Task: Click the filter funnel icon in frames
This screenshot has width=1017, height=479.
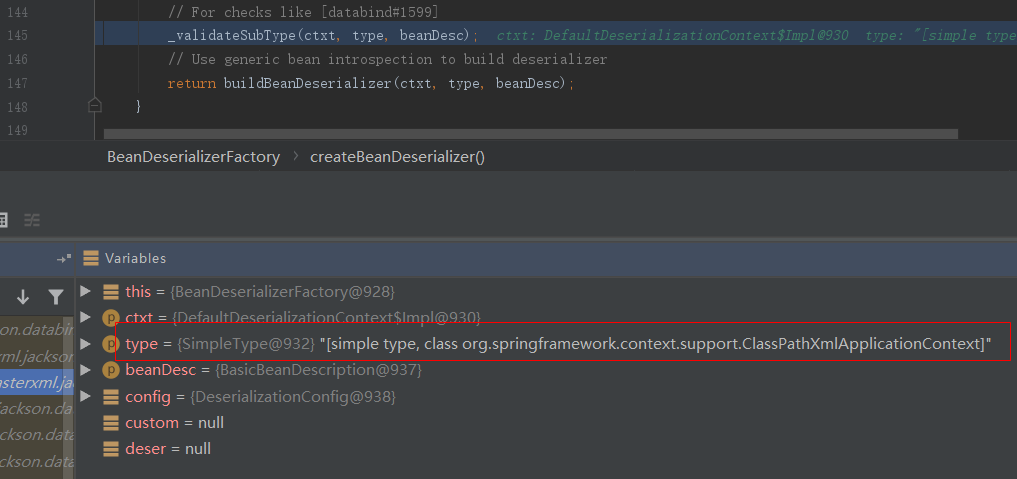Action: coord(56,296)
